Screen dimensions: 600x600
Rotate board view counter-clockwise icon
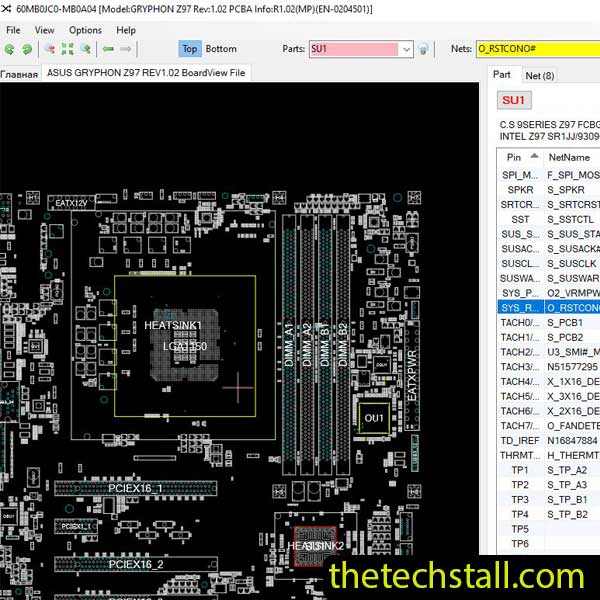point(9,49)
